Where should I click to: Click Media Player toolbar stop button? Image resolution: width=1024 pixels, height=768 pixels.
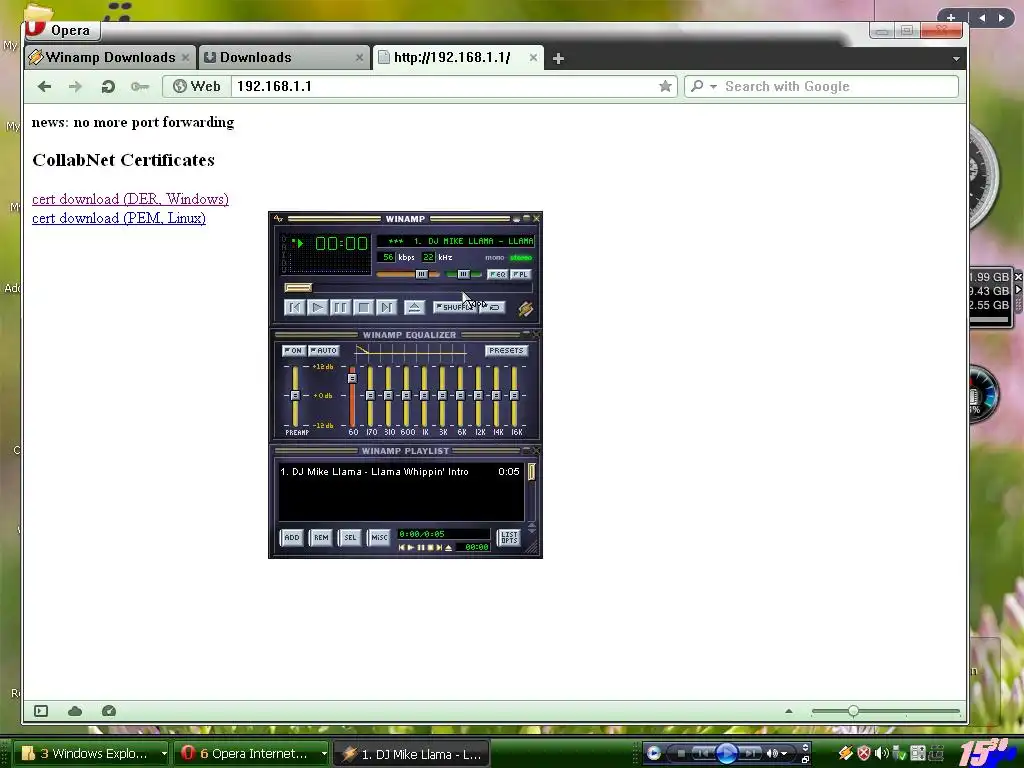click(681, 754)
